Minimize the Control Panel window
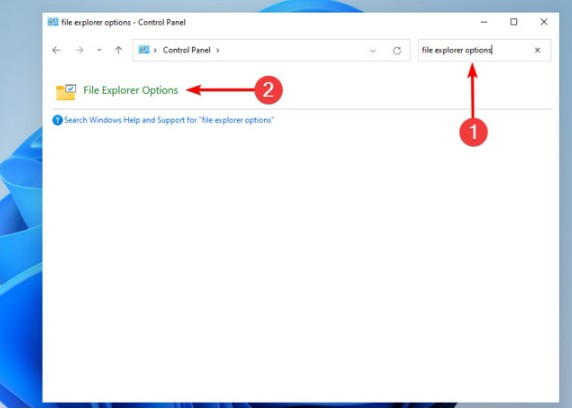 484,22
